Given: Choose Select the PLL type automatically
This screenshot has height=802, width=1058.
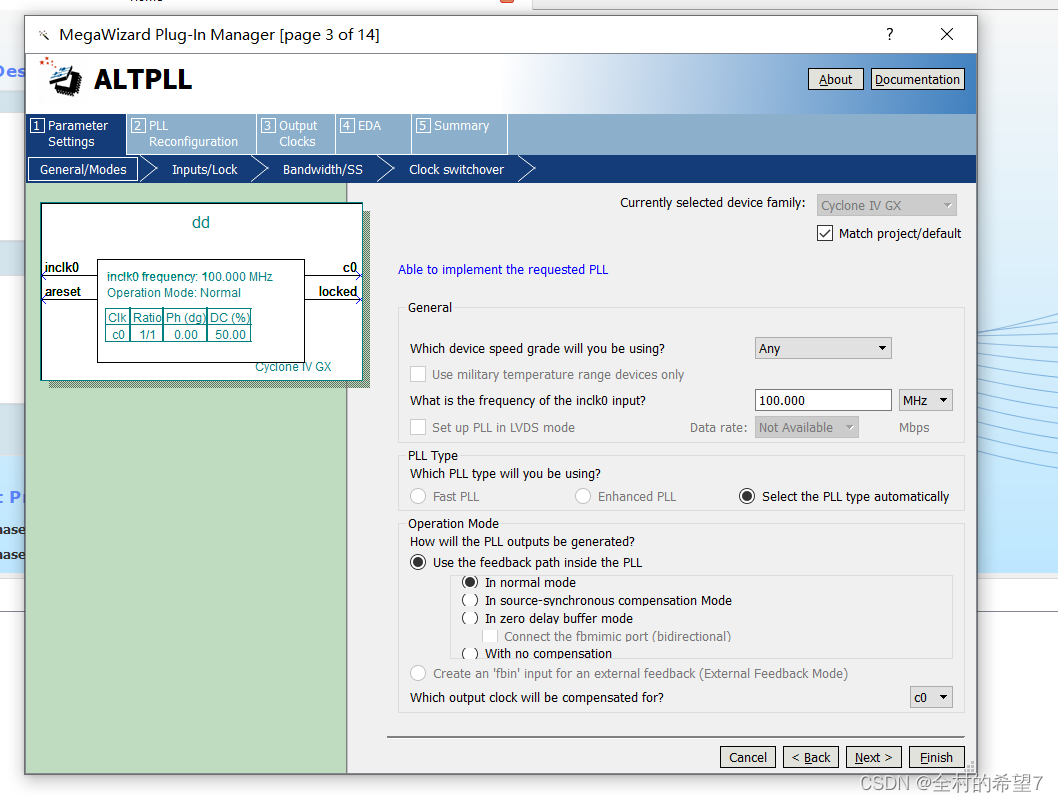Looking at the screenshot, I should point(747,496).
